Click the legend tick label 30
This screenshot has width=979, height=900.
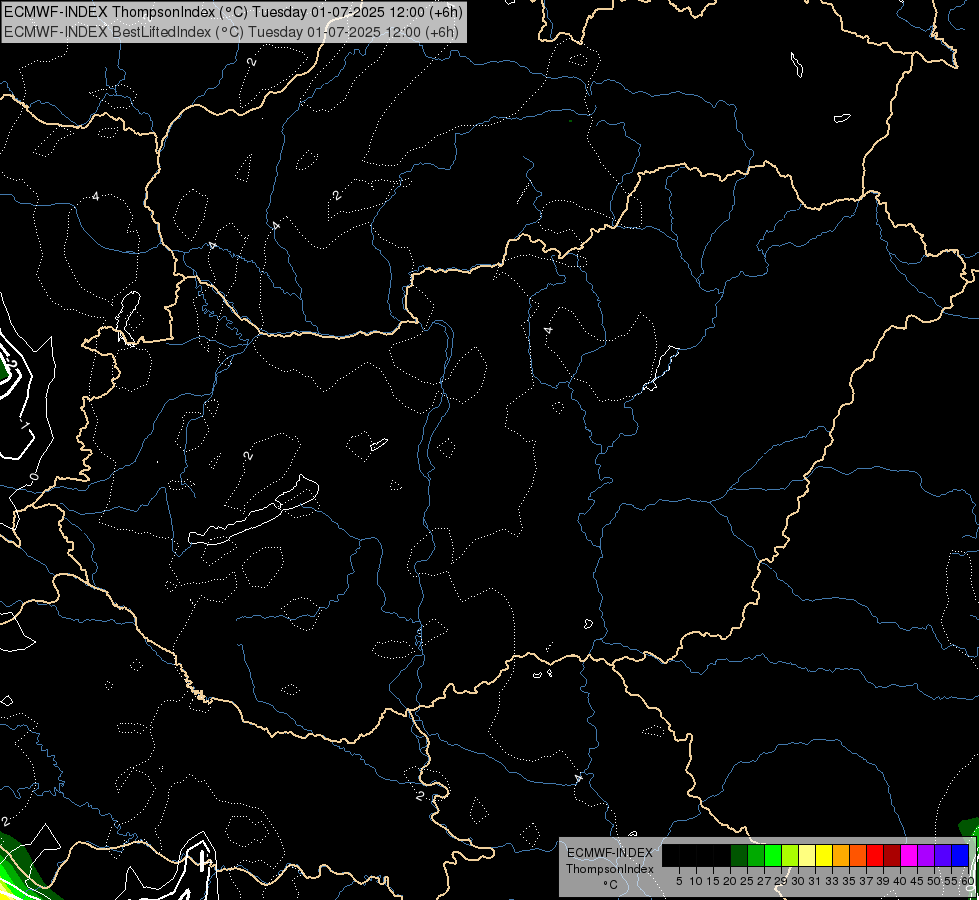pos(798,881)
